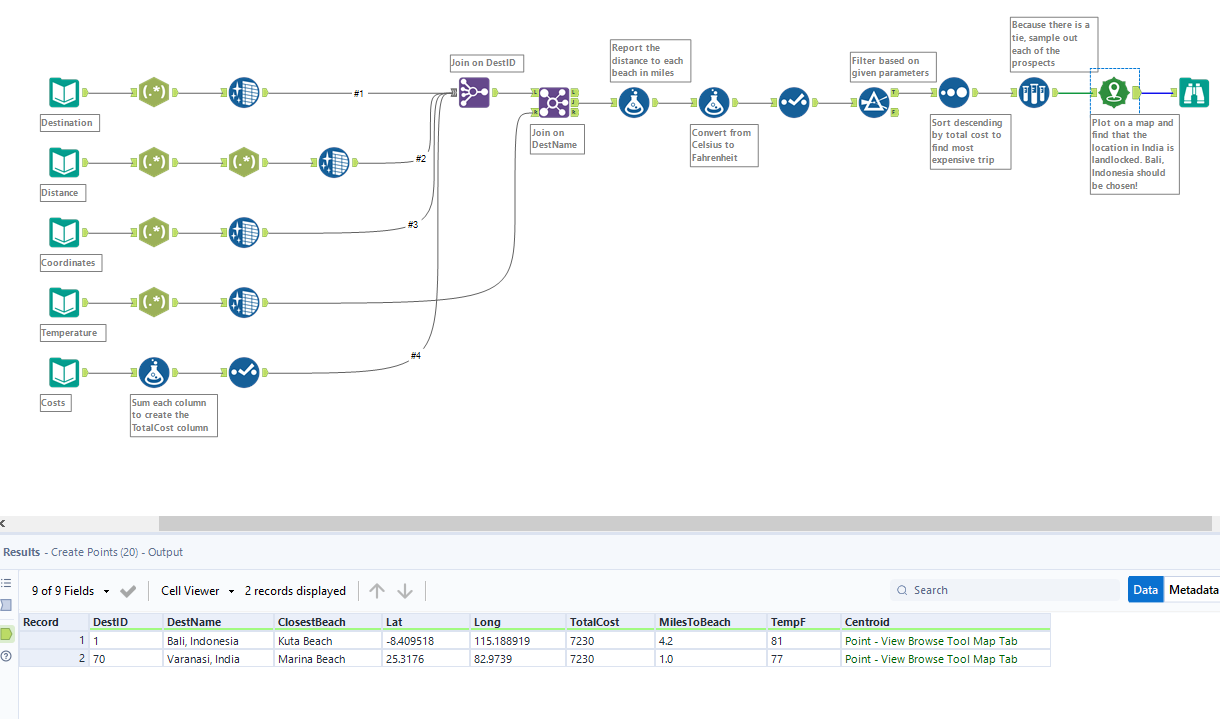Select the Filter tool node
Viewport: 1220px width, 719px height.
pos(873,102)
